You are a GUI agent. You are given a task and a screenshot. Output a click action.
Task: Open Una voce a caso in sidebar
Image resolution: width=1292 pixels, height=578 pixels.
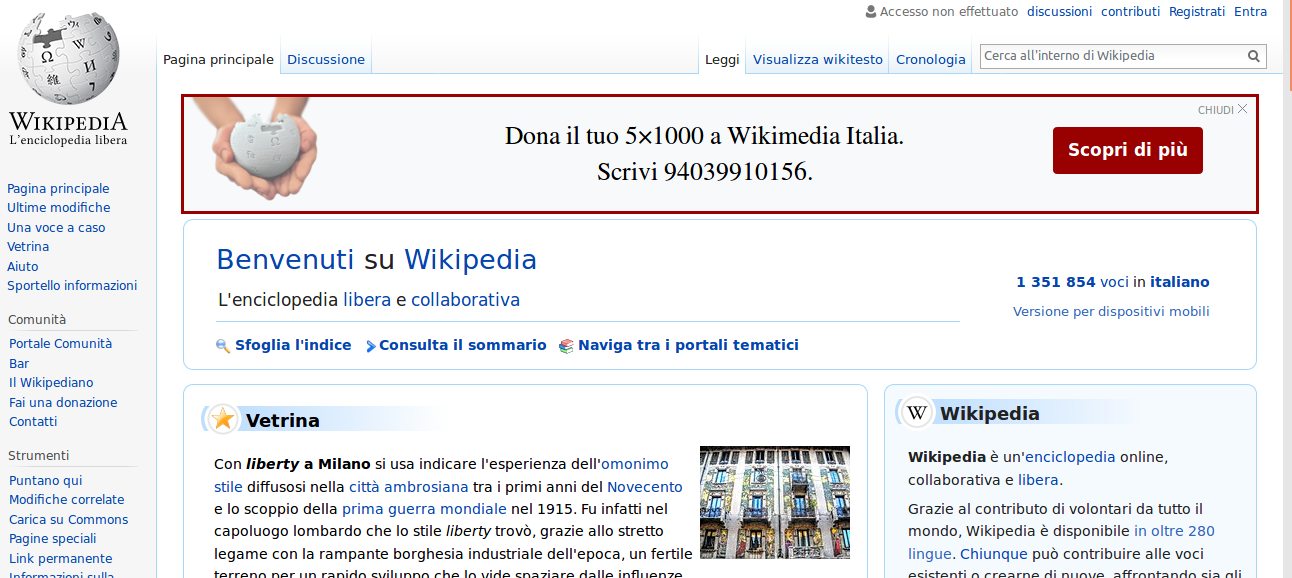(56, 227)
